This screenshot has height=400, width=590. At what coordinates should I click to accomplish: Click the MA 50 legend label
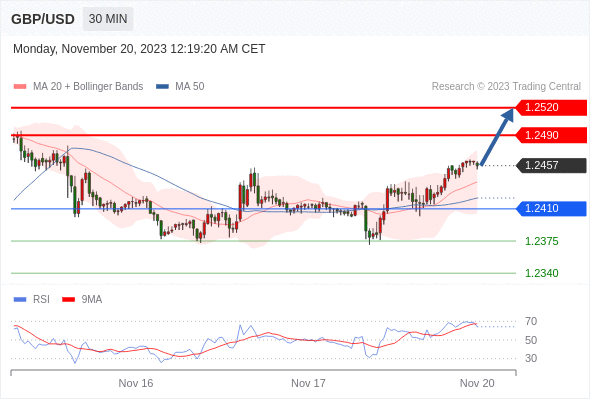pos(190,87)
